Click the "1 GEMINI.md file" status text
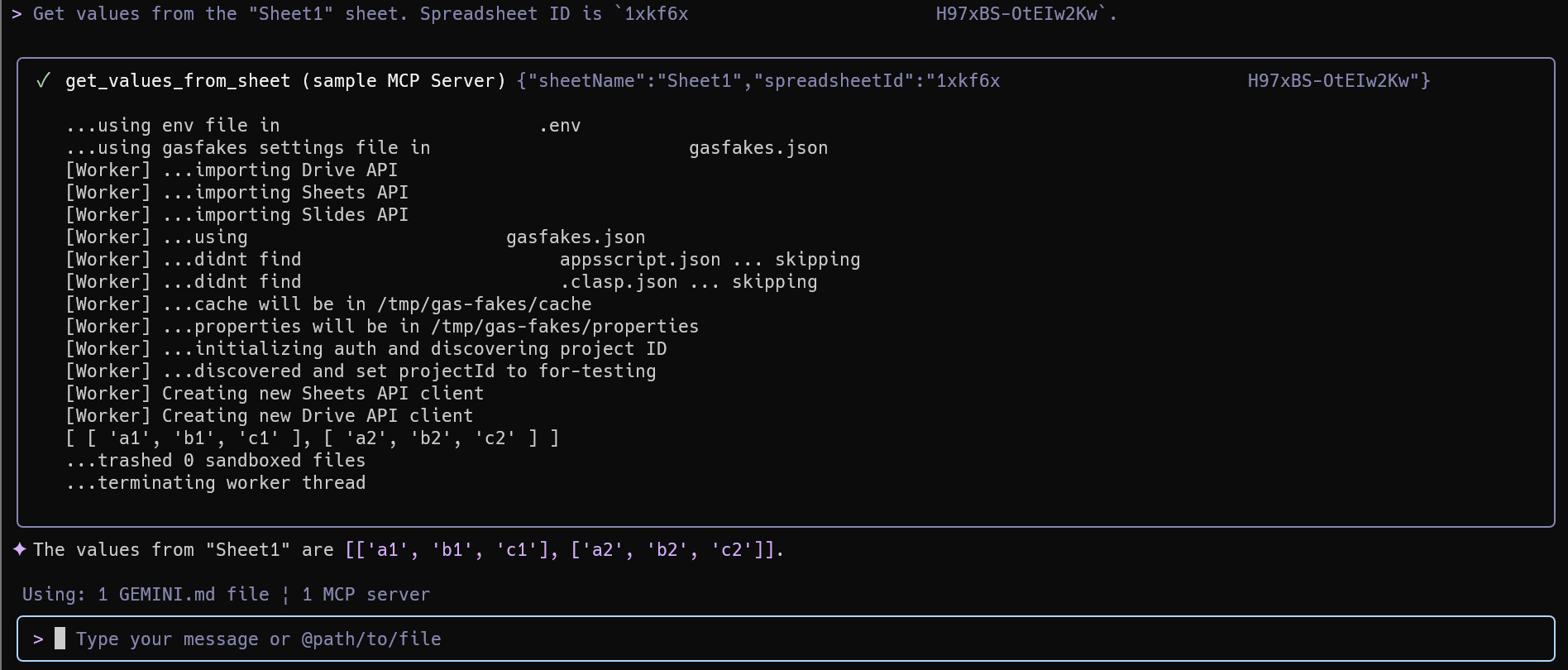 click(x=183, y=594)
